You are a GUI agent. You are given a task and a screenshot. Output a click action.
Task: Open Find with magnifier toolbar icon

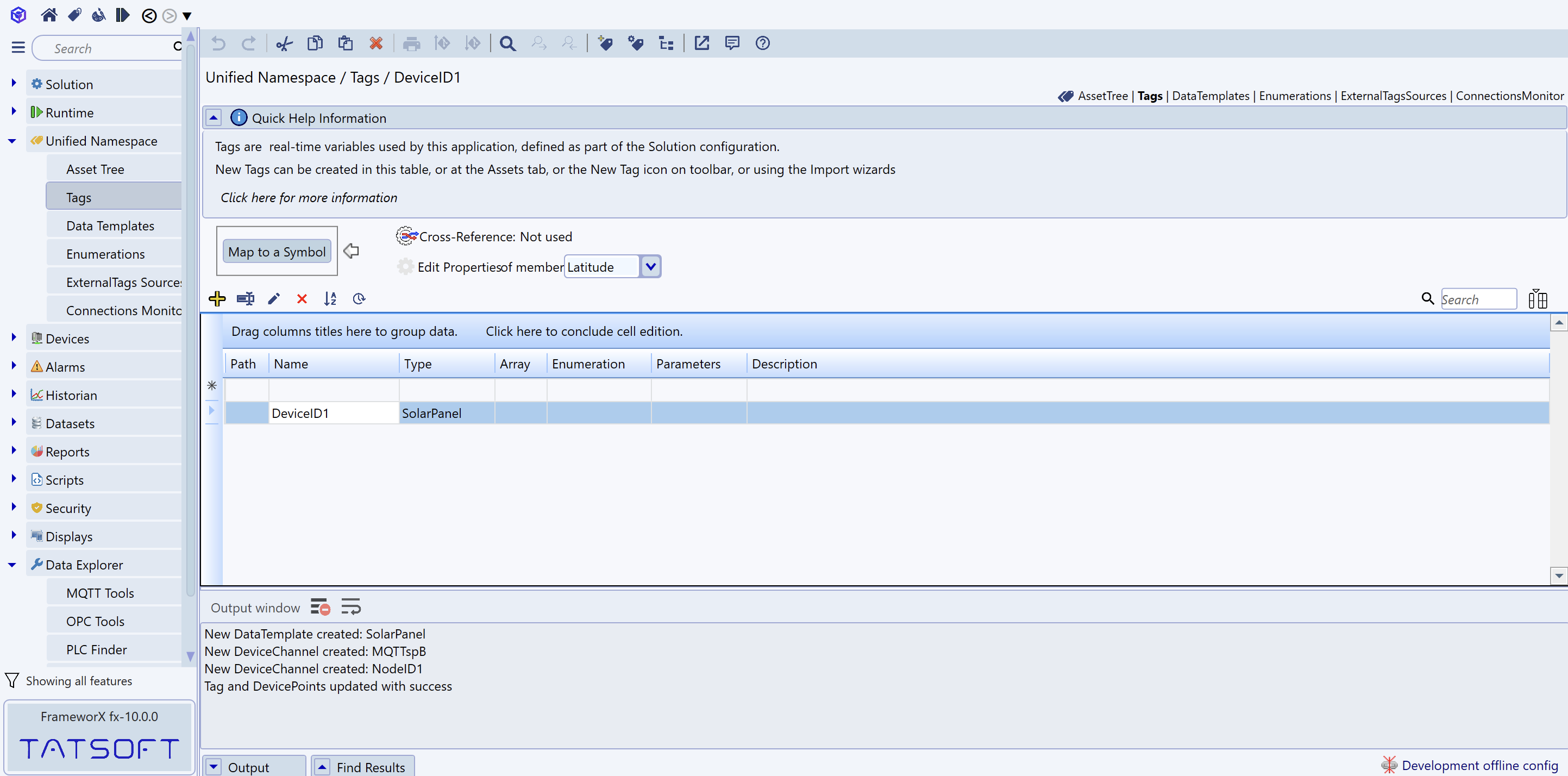tap(507, 43)
